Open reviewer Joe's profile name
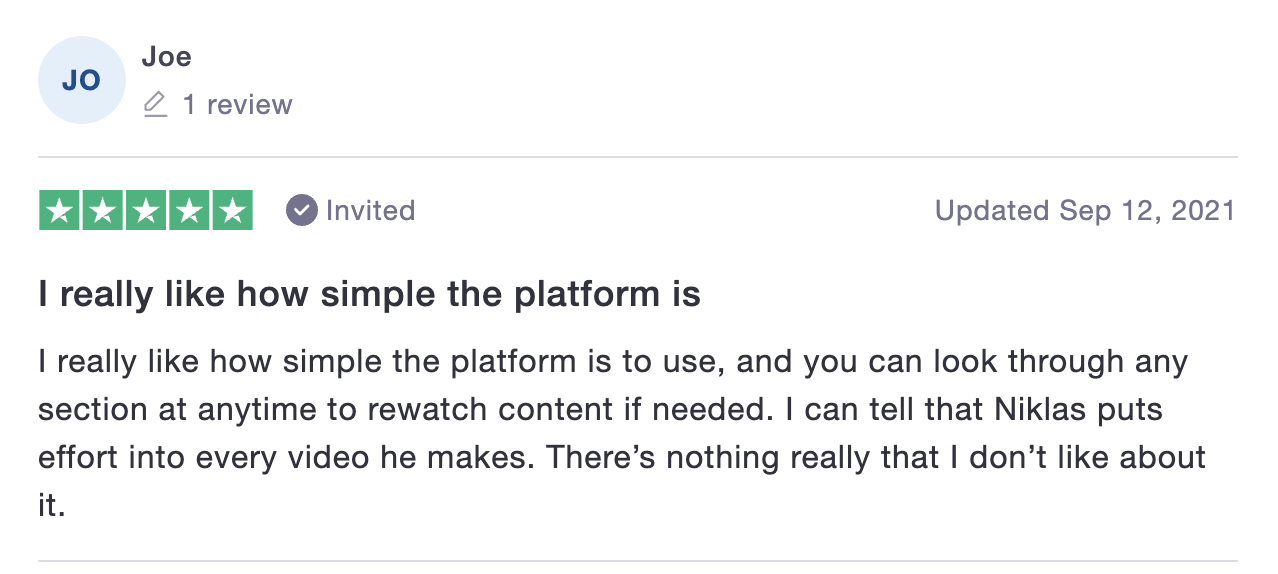The width and height of the screenshot is (1278, 574). (x=166, y=57)
